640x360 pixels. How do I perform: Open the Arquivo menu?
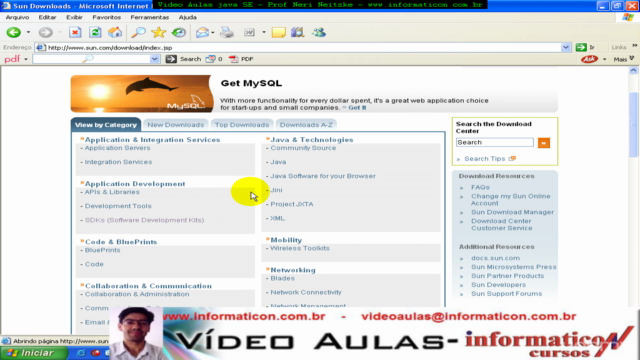pos(17,17)
